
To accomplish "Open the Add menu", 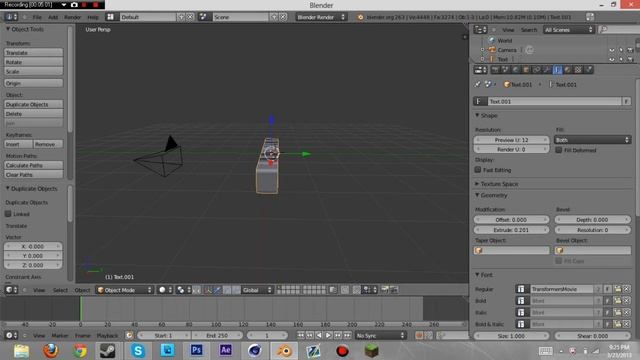I will [53, 17].
